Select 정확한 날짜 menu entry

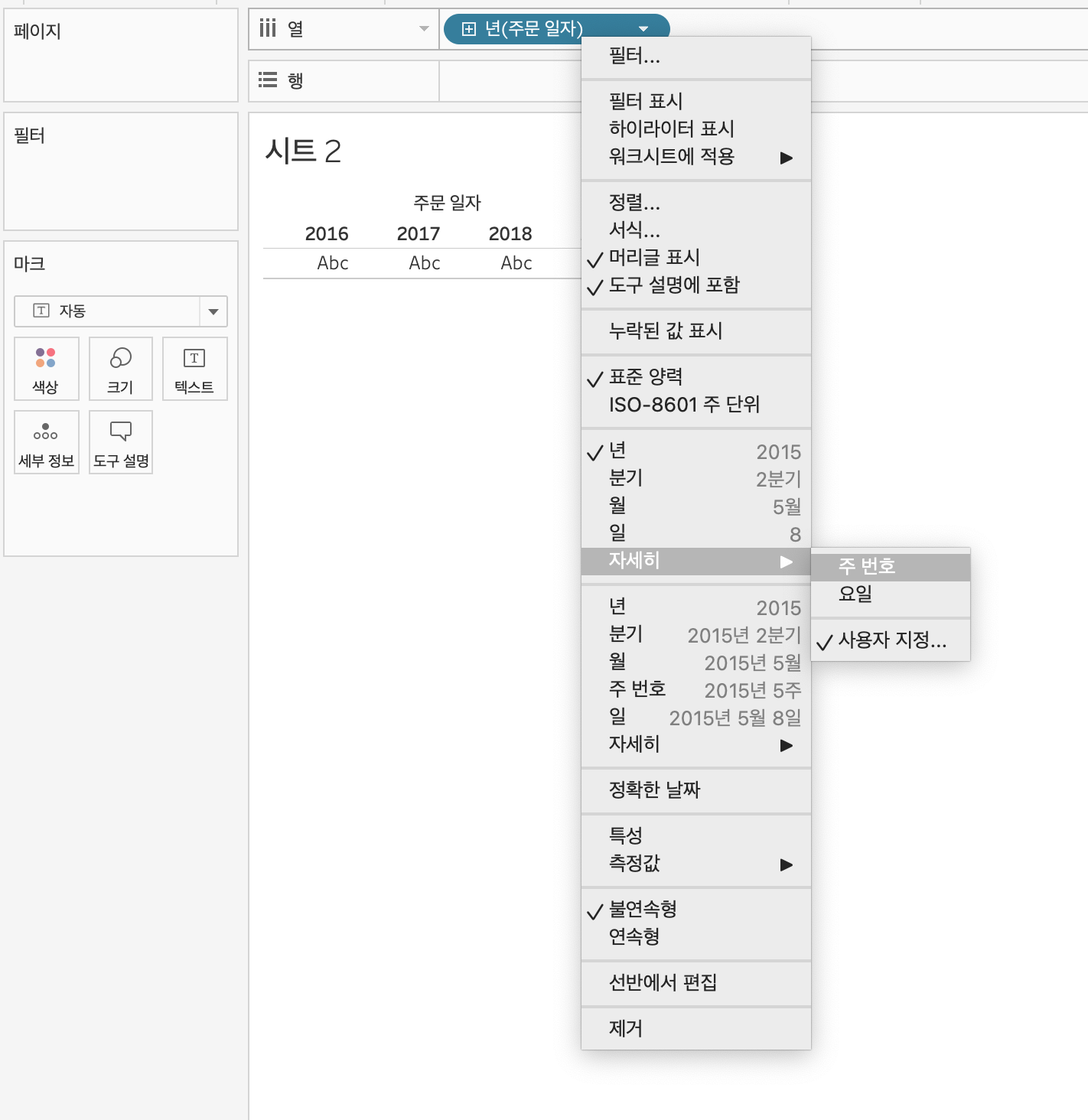click(696, 790)
